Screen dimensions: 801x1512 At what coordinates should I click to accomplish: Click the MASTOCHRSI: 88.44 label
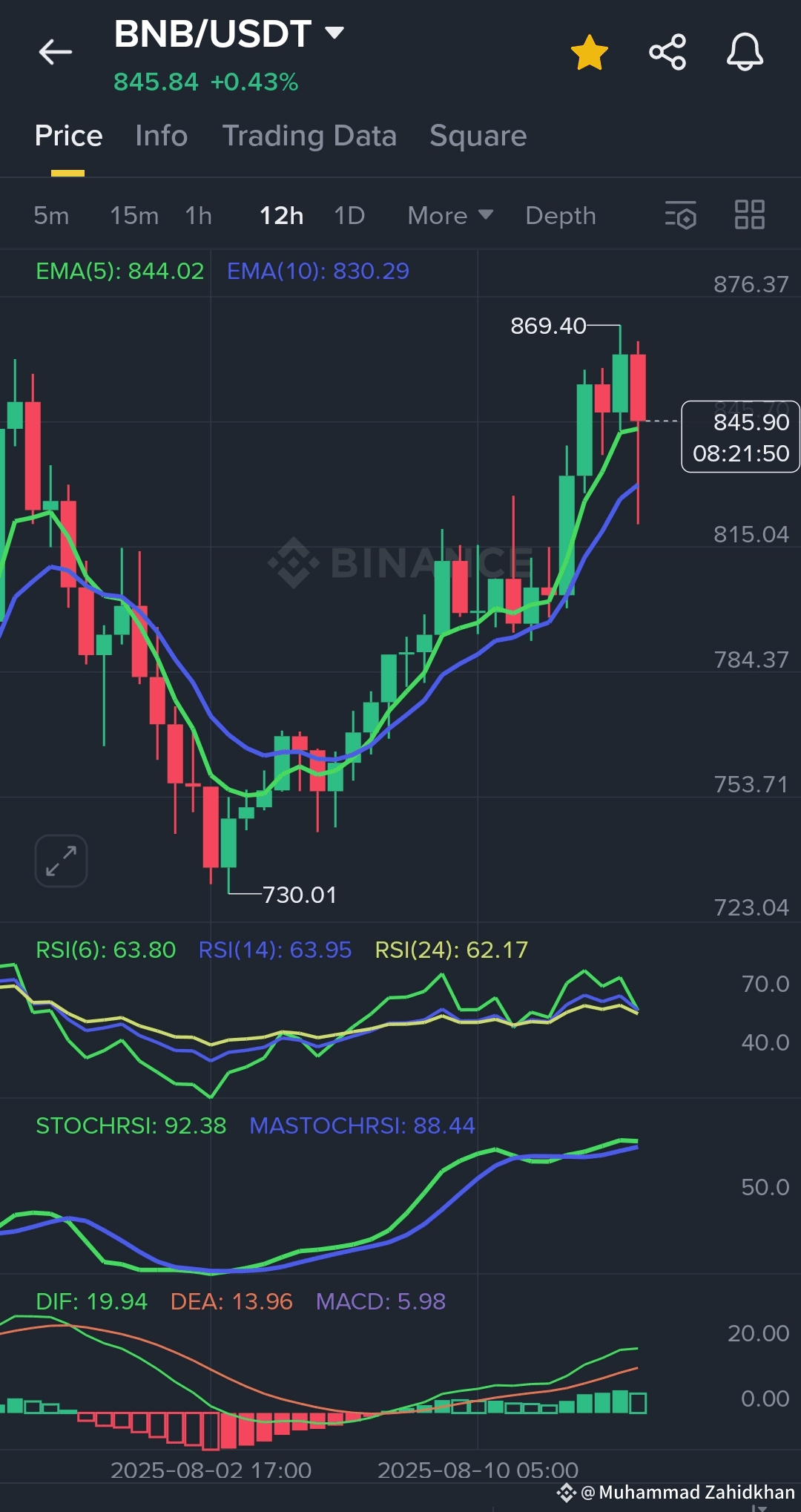361,1126
